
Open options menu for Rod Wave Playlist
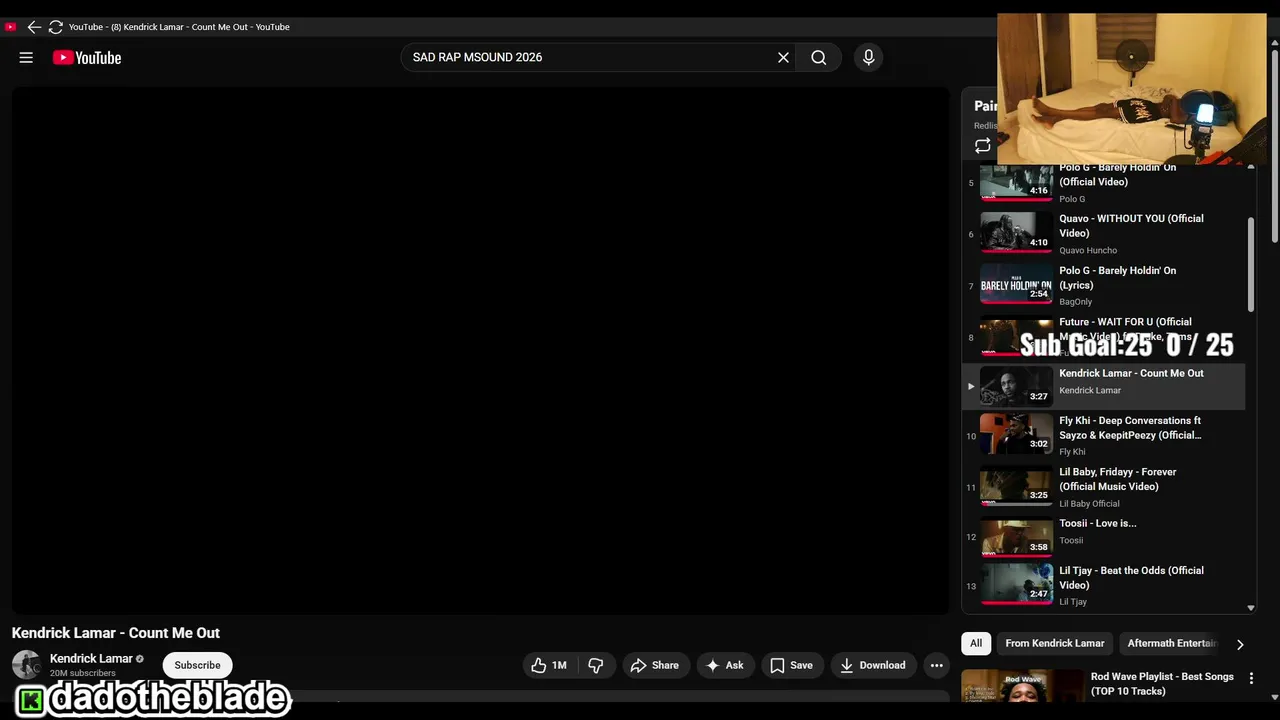click(x=1251, y=678)
